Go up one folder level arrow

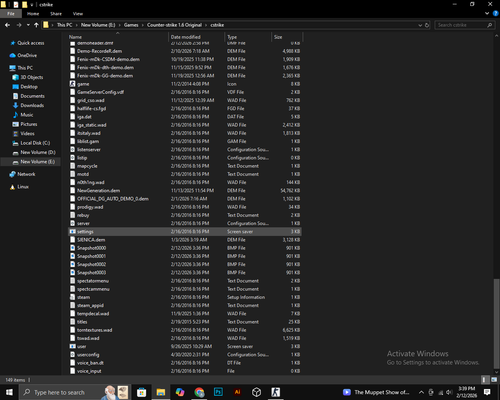(36, 25)
